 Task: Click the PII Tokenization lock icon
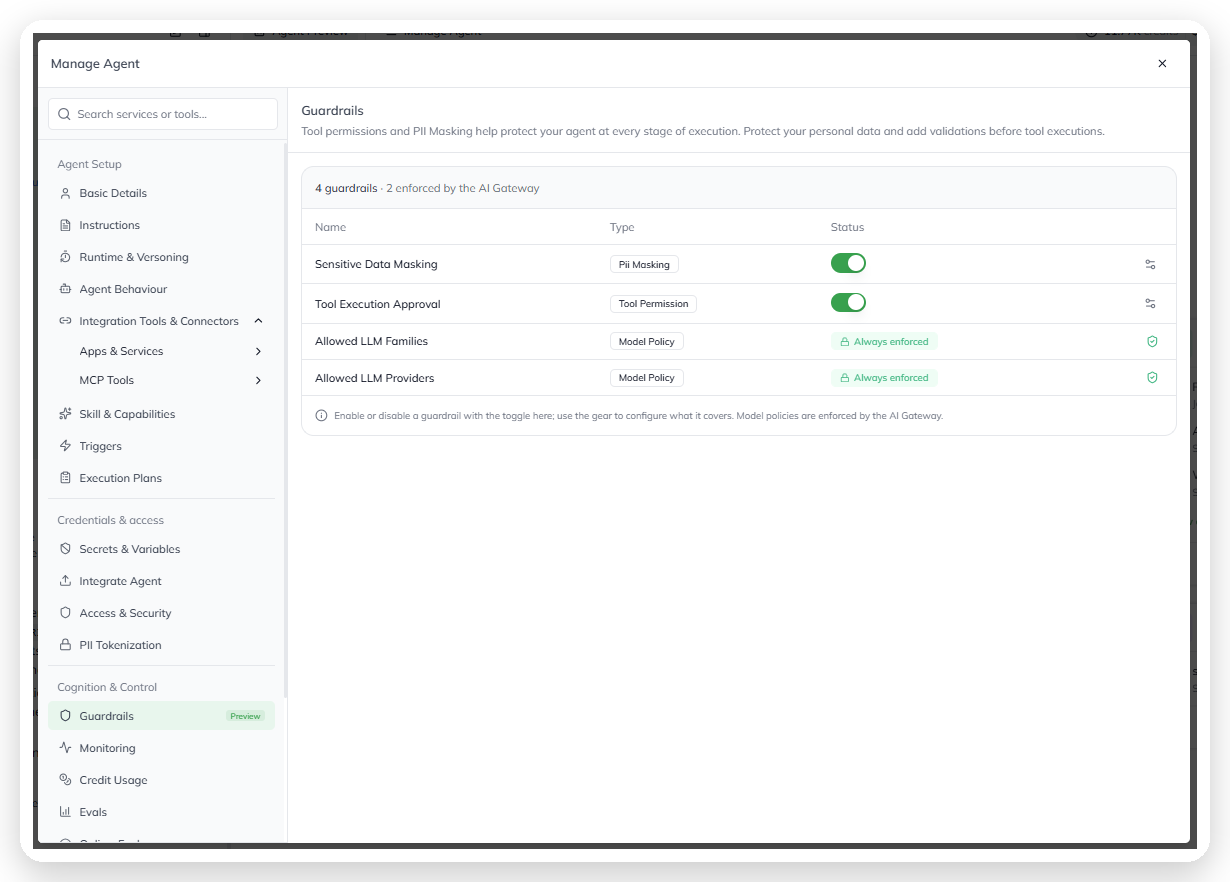pos(65,645)
